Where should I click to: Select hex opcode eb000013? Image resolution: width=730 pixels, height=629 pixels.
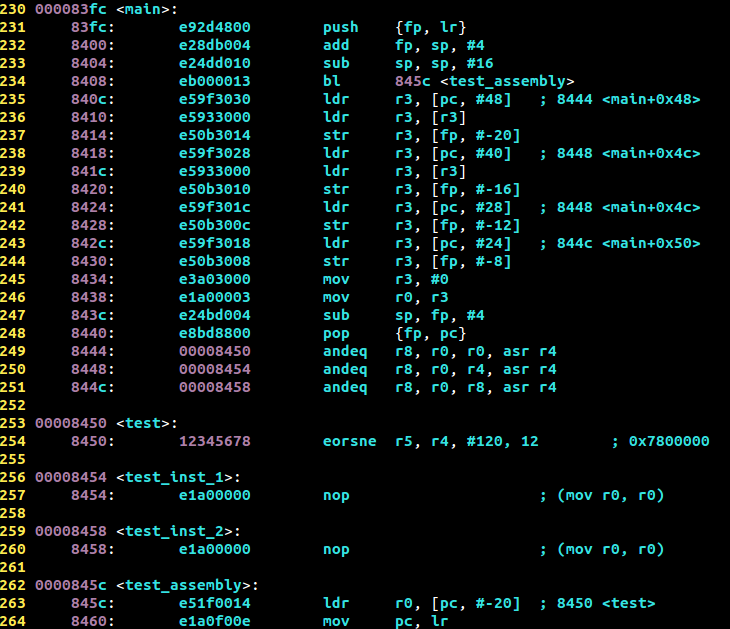coord(215,81)
